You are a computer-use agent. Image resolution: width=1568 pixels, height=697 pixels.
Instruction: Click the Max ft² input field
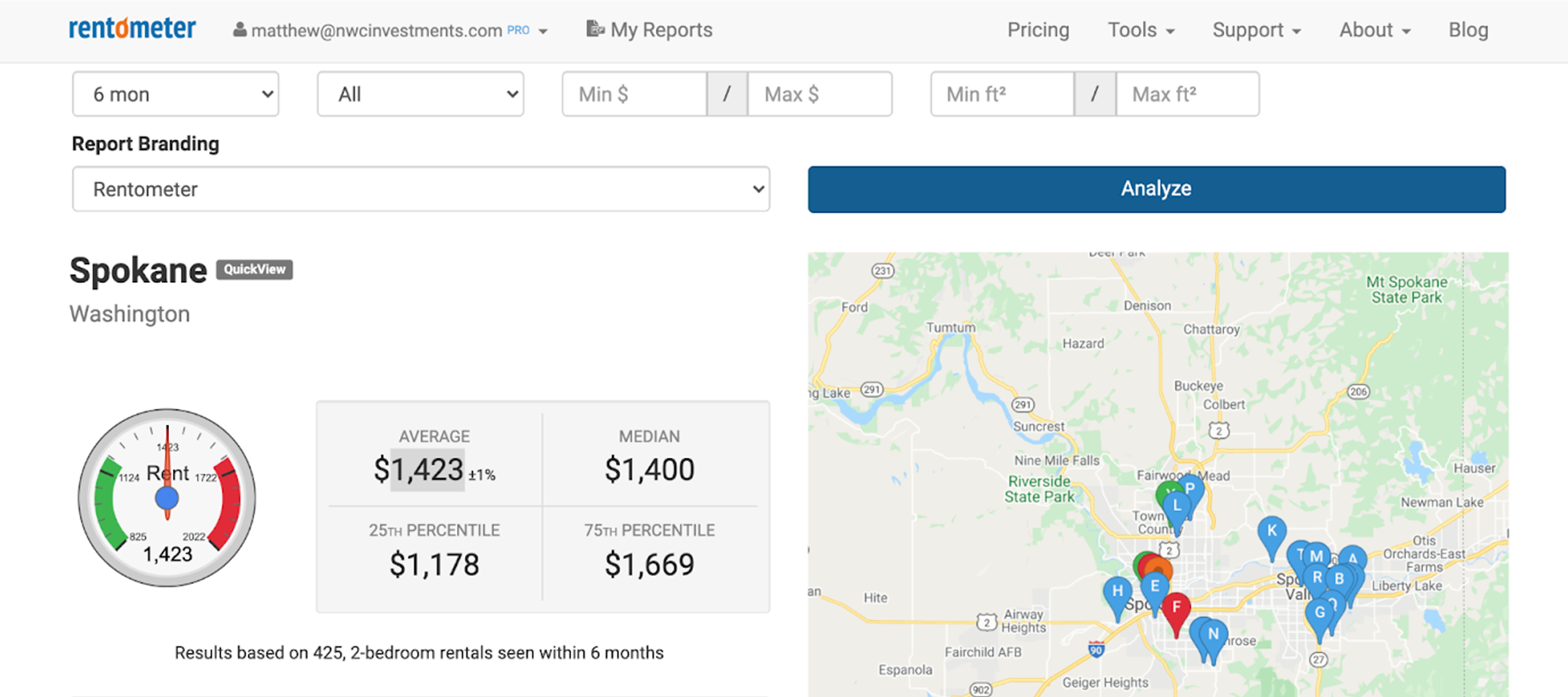[x=1188, y=94]
